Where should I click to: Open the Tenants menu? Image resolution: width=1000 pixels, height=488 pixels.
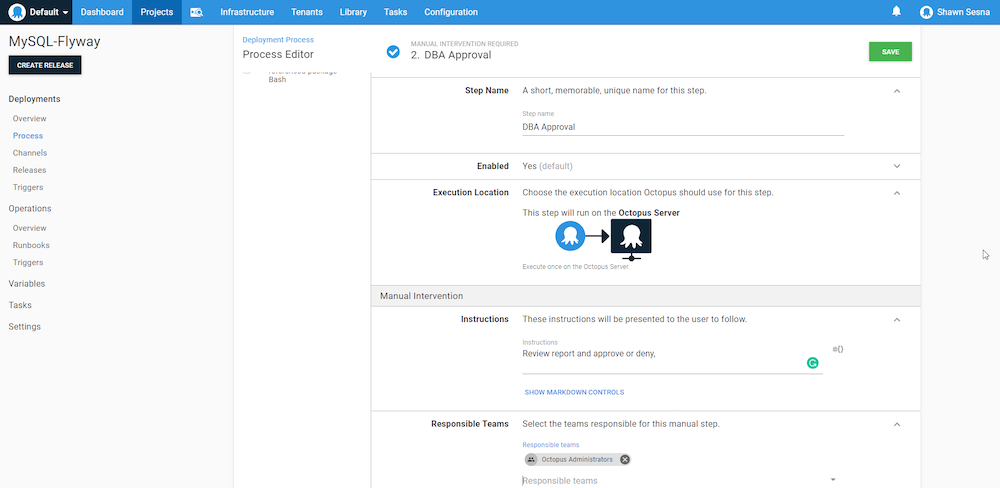click(307, 12)
